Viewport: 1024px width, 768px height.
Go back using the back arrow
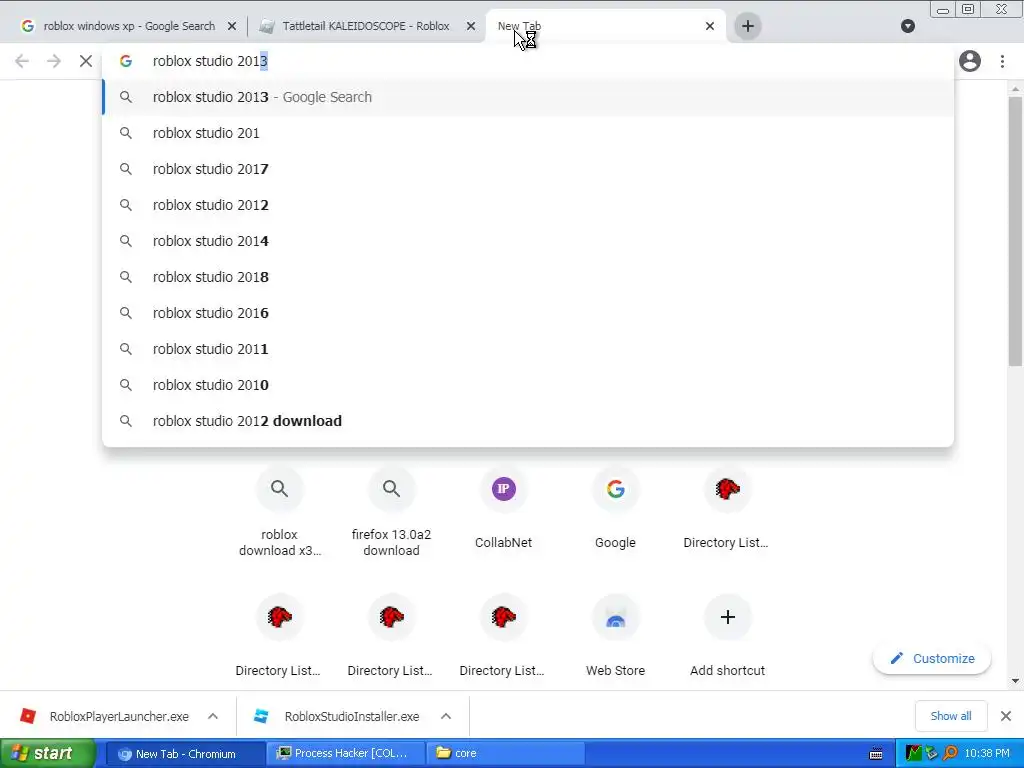click(x=22, y=61)
